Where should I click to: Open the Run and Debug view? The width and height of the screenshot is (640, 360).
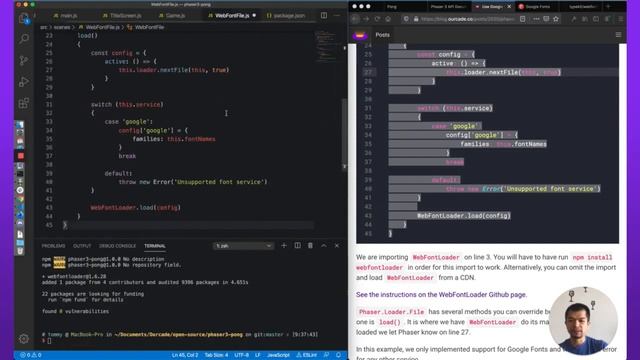pos(24,82)
